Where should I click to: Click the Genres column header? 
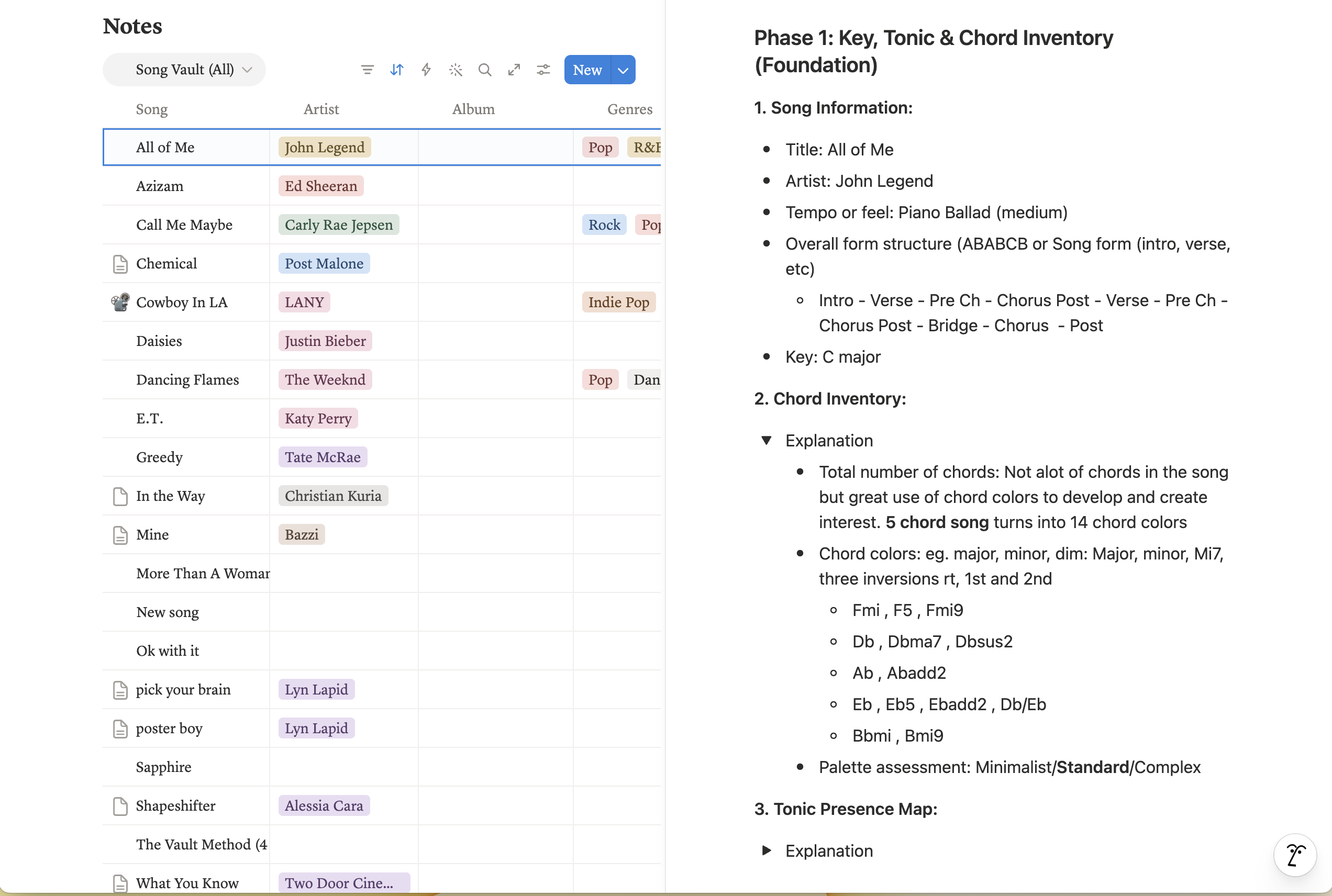(x=630, y=109)
